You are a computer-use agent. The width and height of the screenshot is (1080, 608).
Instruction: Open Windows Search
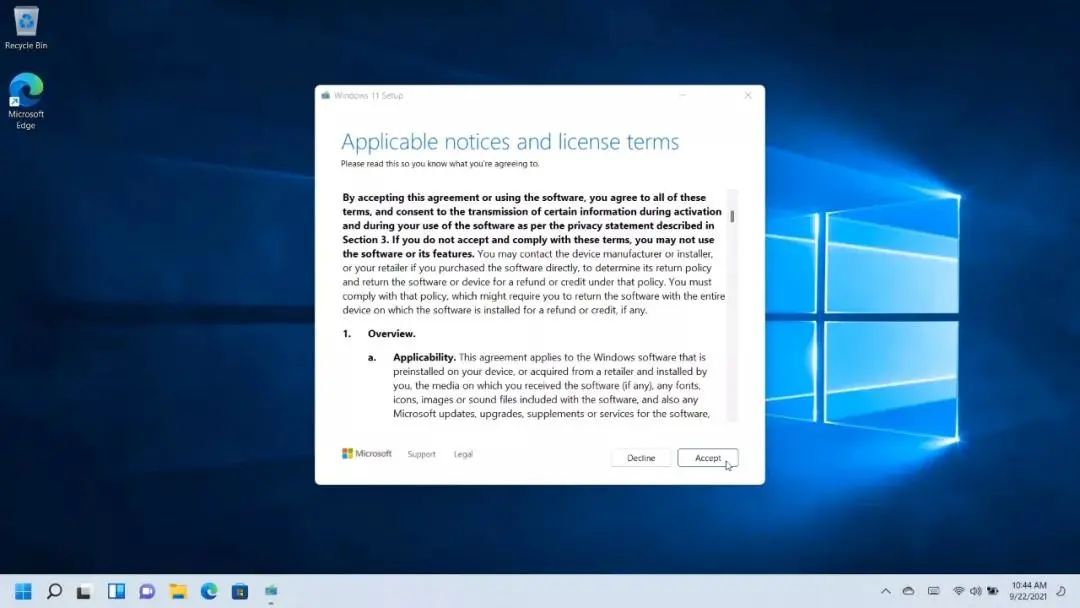[x=55, y=591]
